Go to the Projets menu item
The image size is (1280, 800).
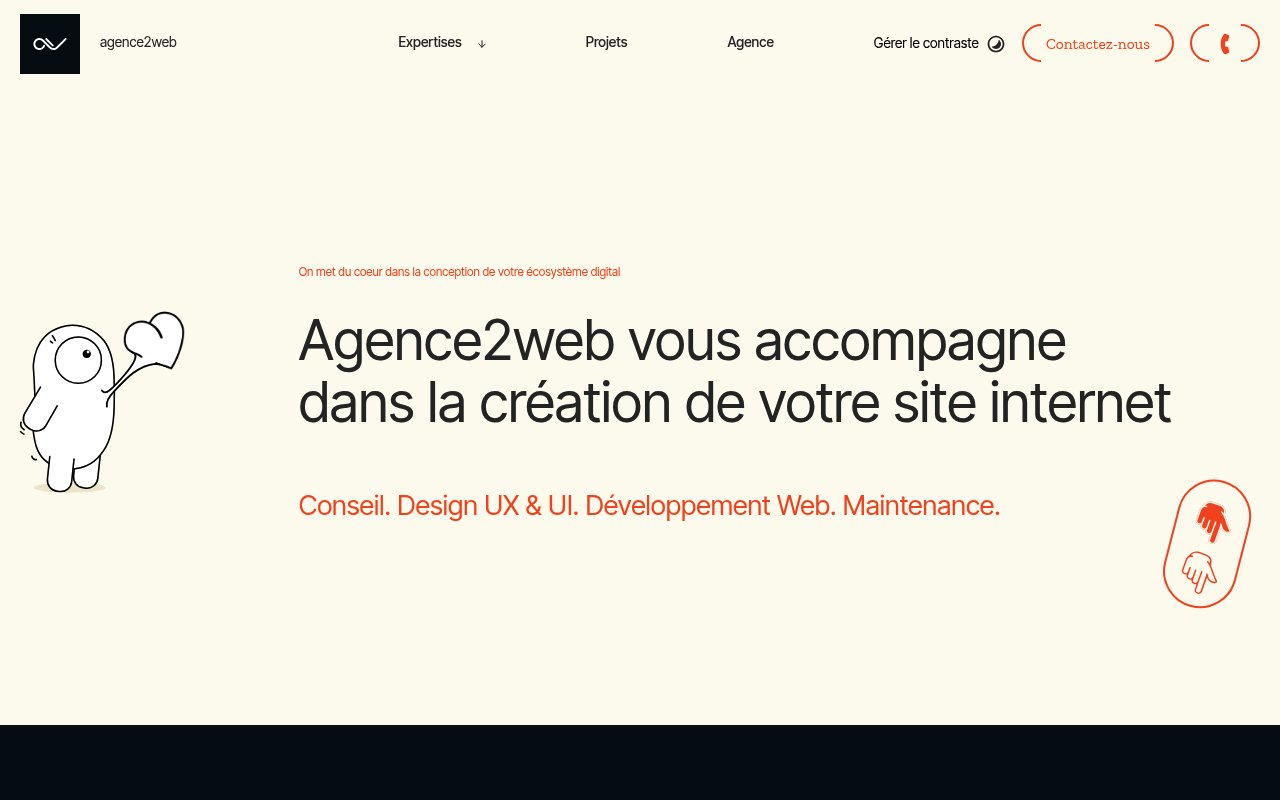tap(606, 42)
